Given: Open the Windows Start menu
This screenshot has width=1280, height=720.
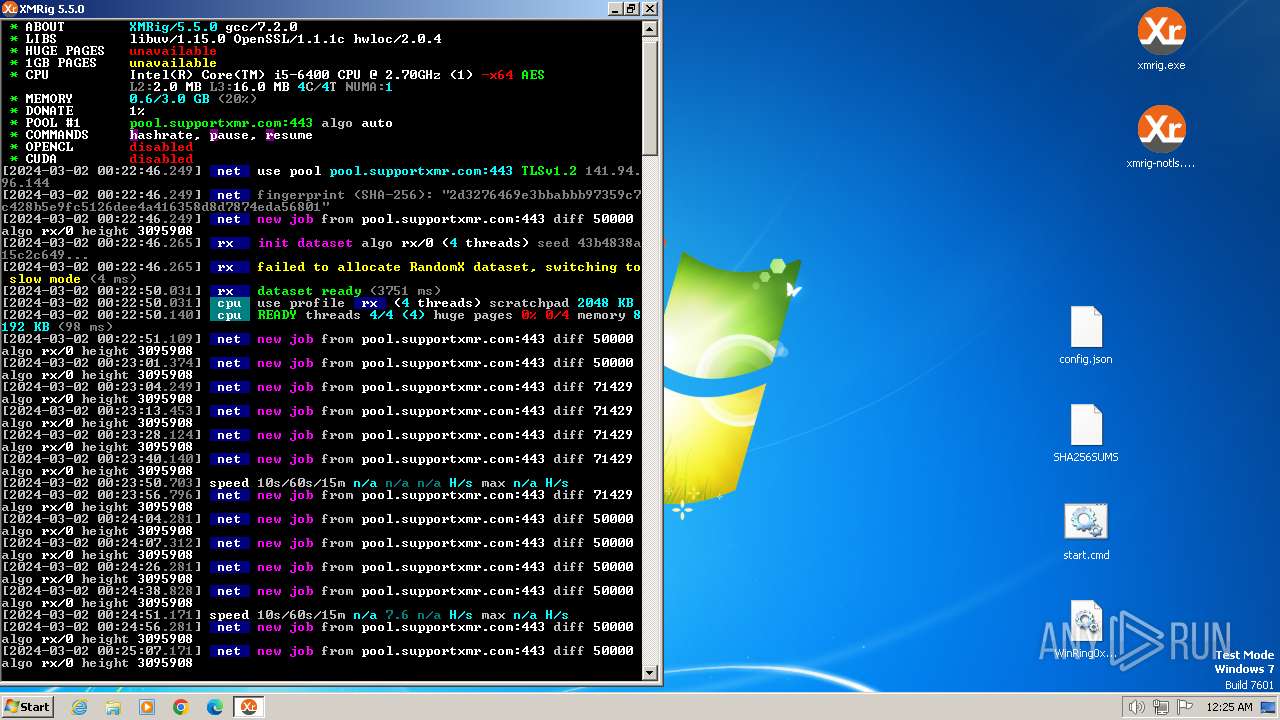Looking at the screenshot, I should [x=27, y=706].
